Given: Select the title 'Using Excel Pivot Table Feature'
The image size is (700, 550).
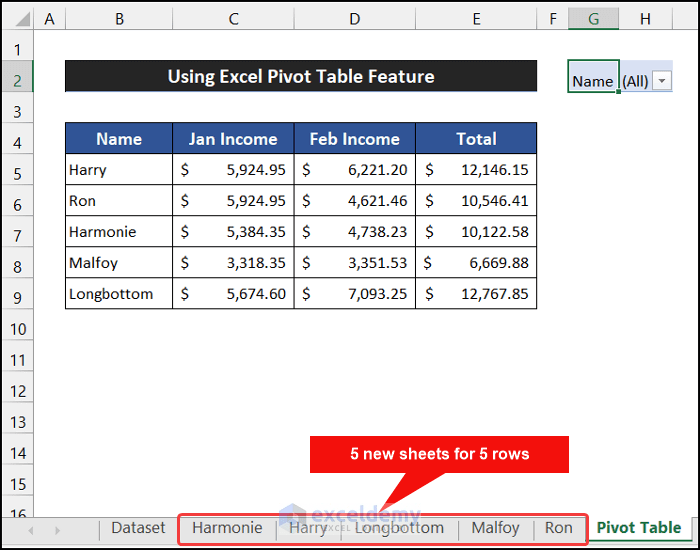Looking at the screenshot, I should [301, 76].
